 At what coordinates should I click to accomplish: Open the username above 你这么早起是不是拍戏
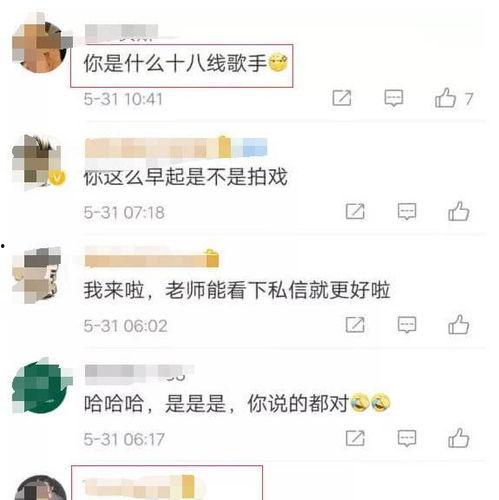[176, 147]
